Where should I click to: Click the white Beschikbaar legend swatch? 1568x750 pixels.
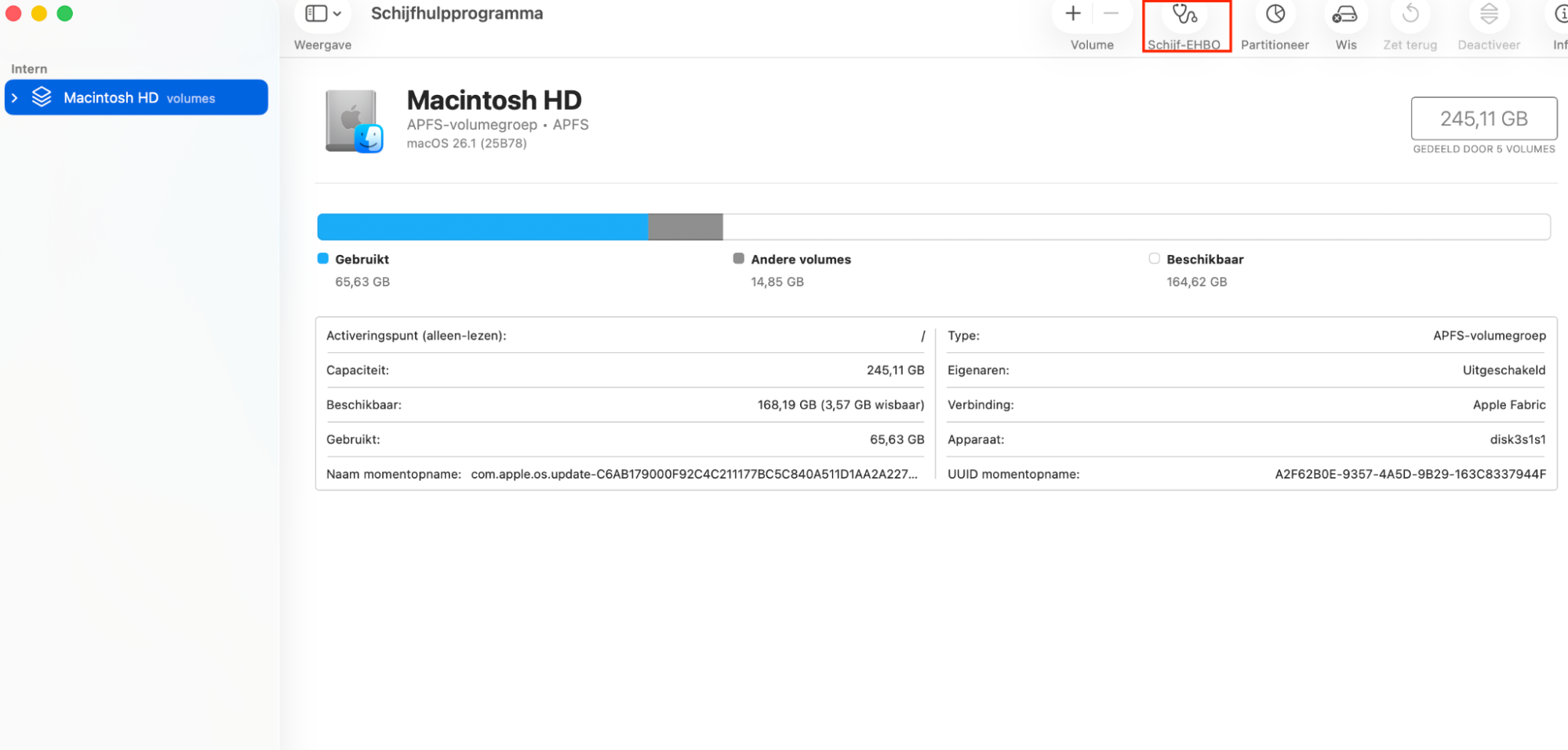click(x=1154, y=259)
